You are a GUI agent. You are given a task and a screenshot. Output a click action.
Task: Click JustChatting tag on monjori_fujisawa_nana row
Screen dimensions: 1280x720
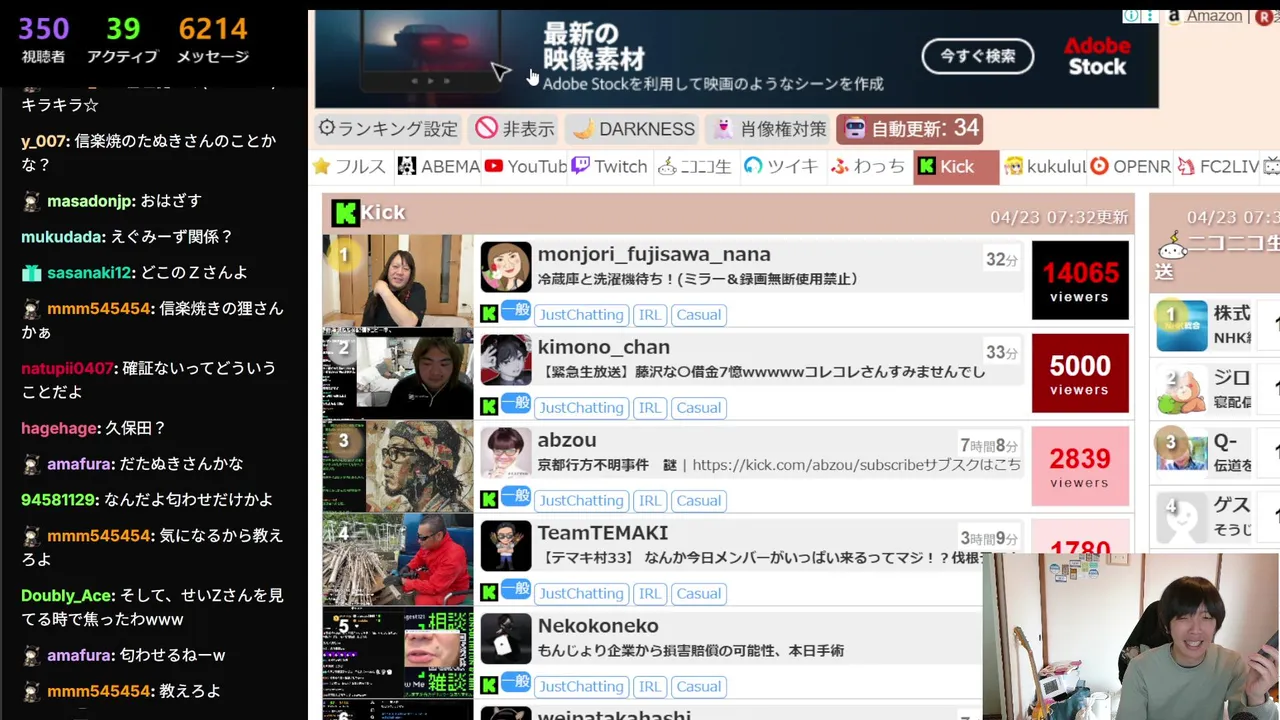tap(581, 314)
